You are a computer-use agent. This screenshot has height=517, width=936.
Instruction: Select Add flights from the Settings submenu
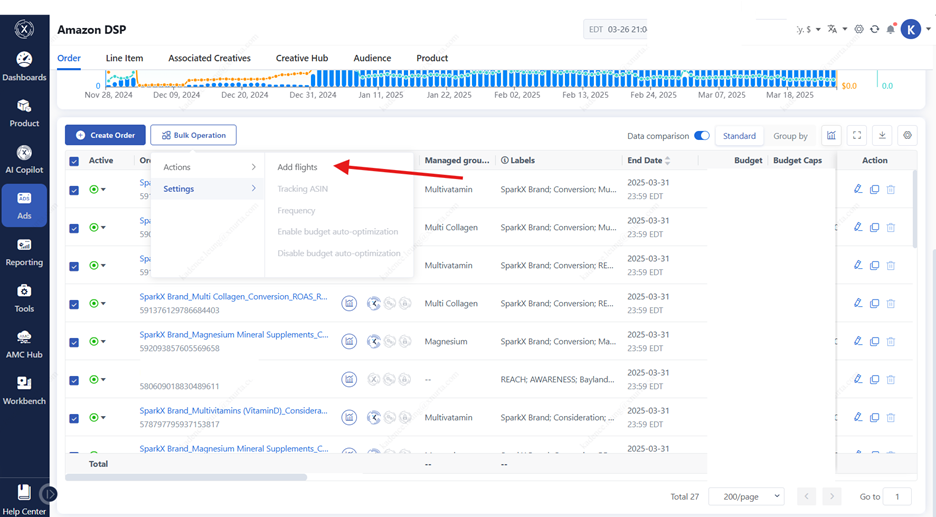(297, 167)
